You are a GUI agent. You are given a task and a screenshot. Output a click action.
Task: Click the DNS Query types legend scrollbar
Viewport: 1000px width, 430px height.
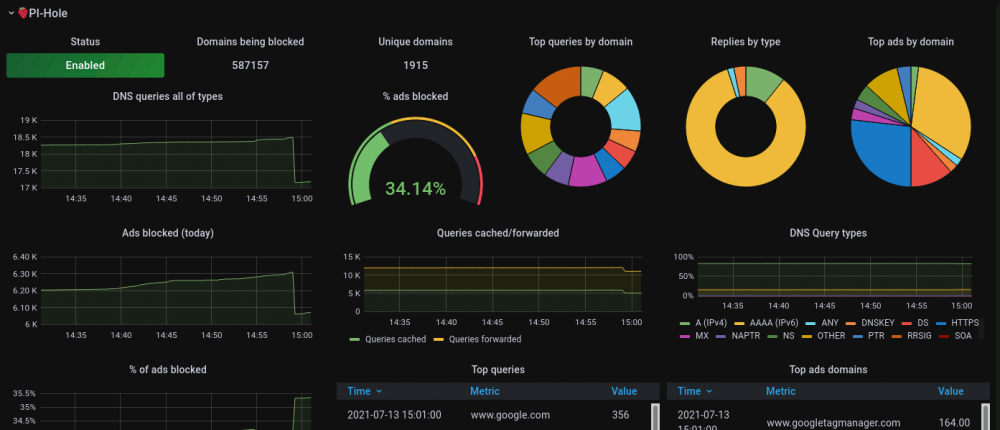982,328
